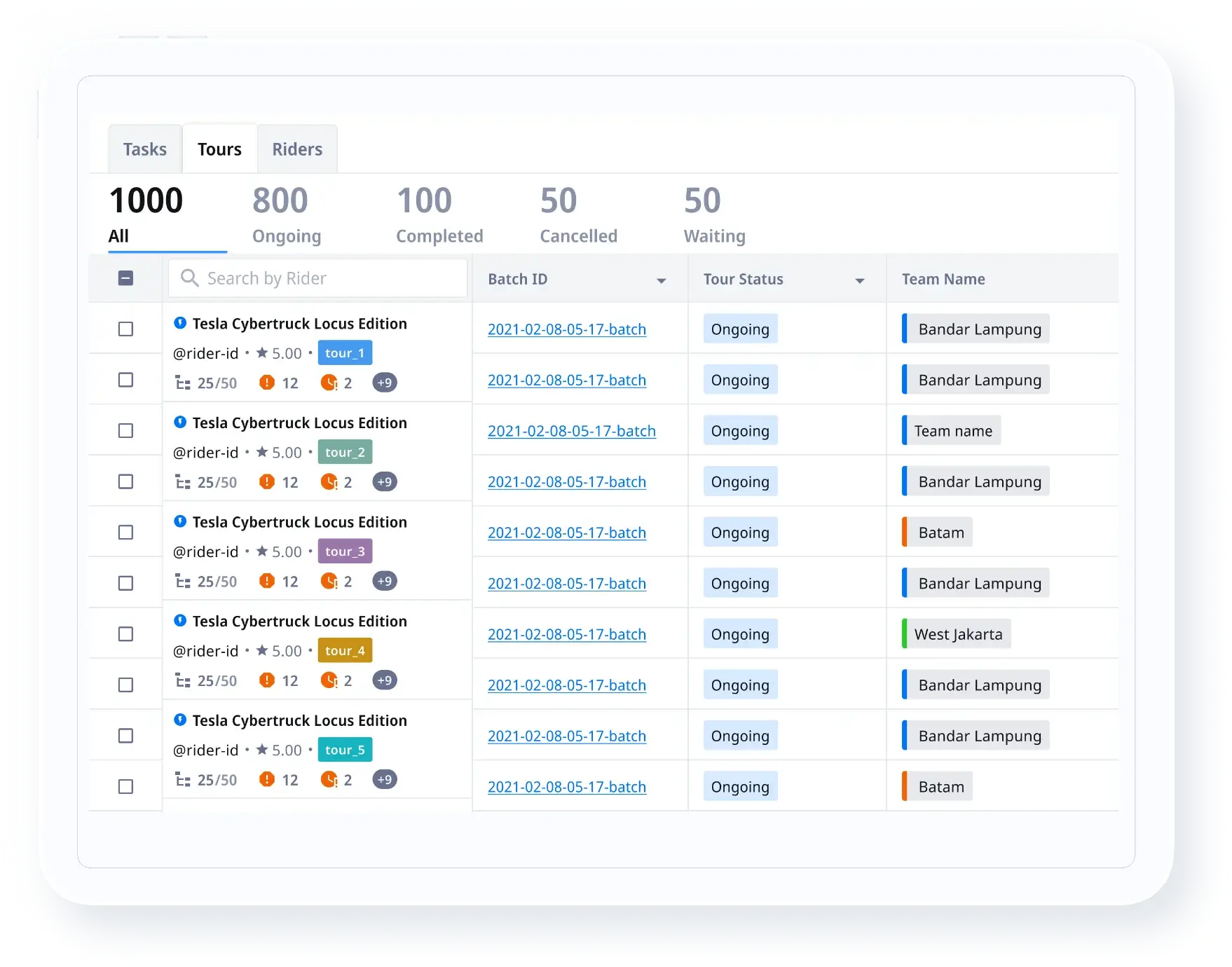Click the task hierarchy icon in tour_5 card
The image size is (1232, 967).
pos(183,780)
